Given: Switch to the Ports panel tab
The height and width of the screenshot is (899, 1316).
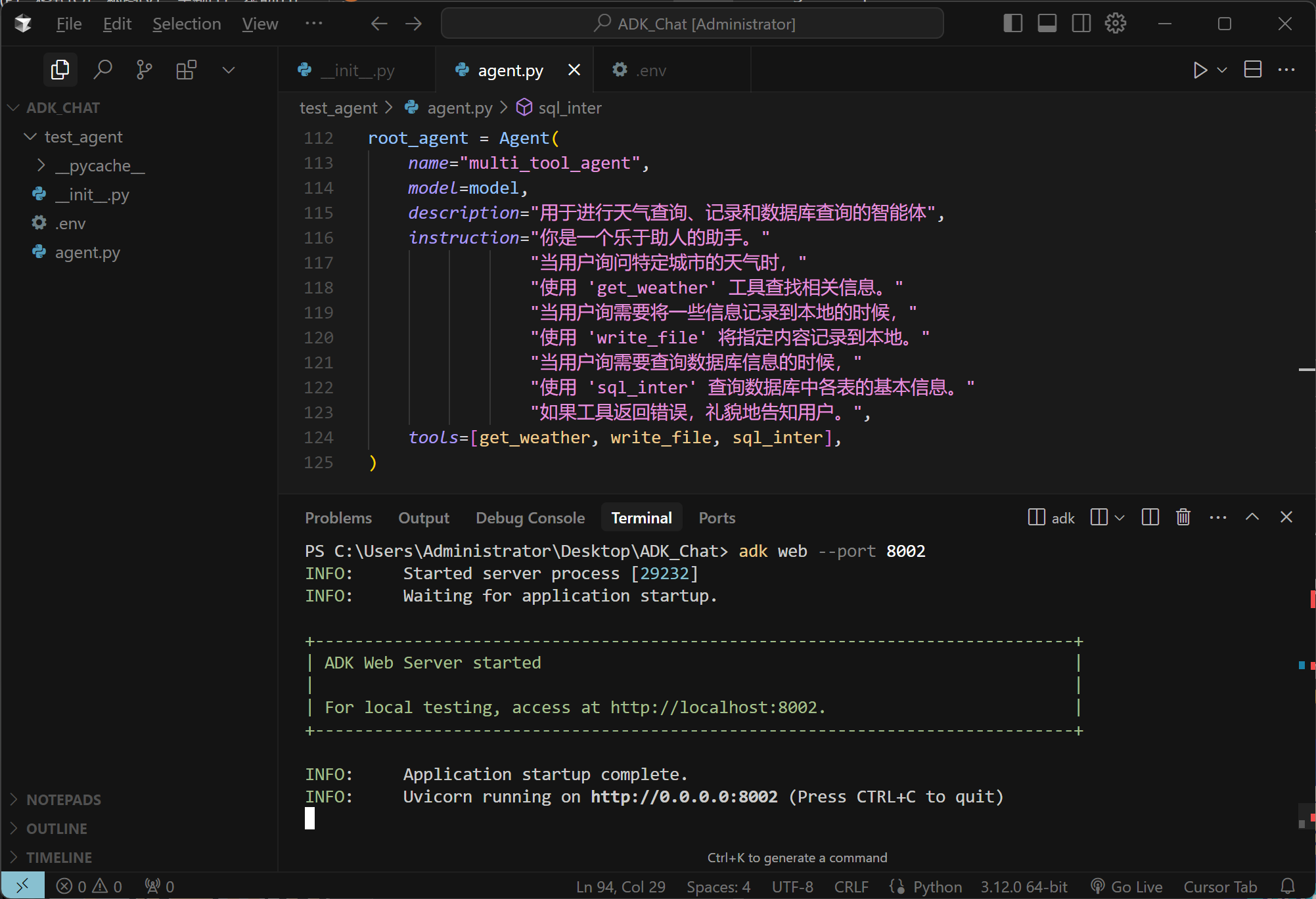Looking at the screenshot, I should click(717, 517).
